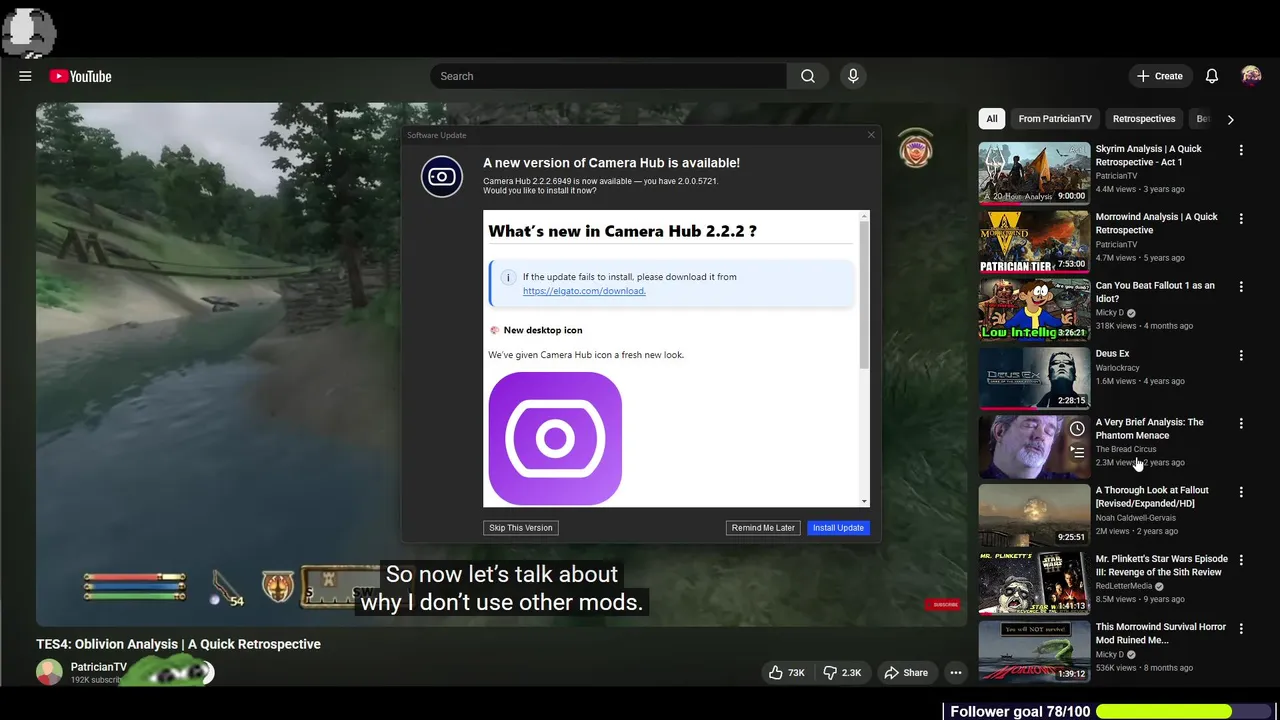Click the Create button
The image size is (1280, 720).
[1159, 76]
